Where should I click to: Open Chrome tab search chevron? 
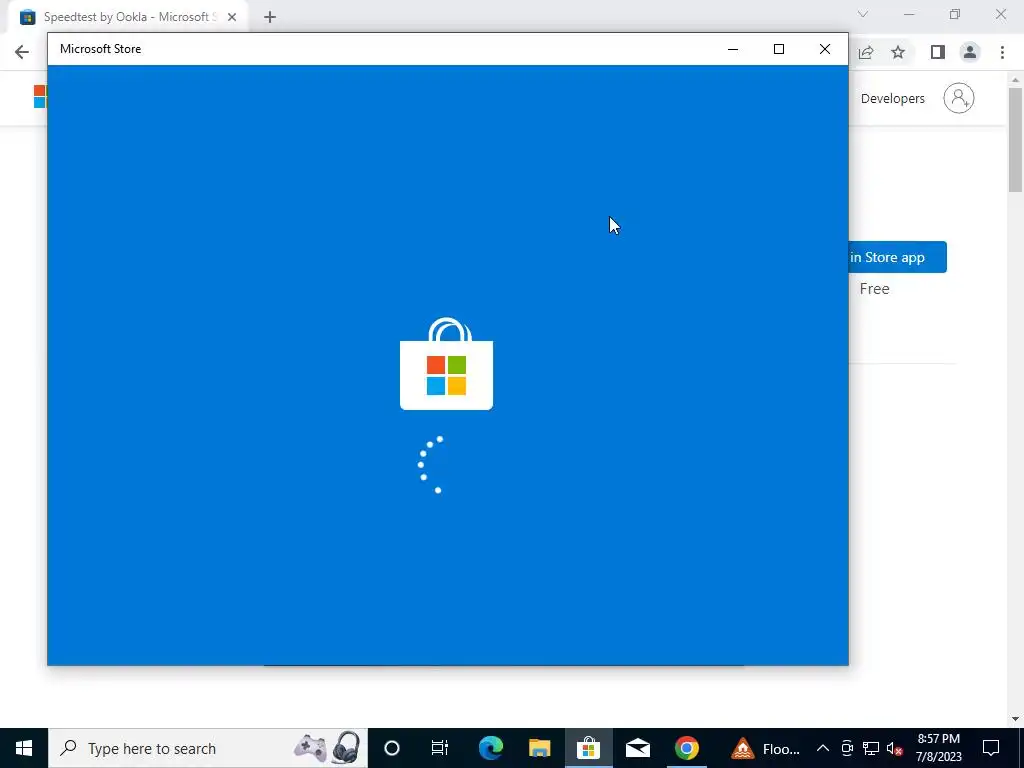coord(863,14)
